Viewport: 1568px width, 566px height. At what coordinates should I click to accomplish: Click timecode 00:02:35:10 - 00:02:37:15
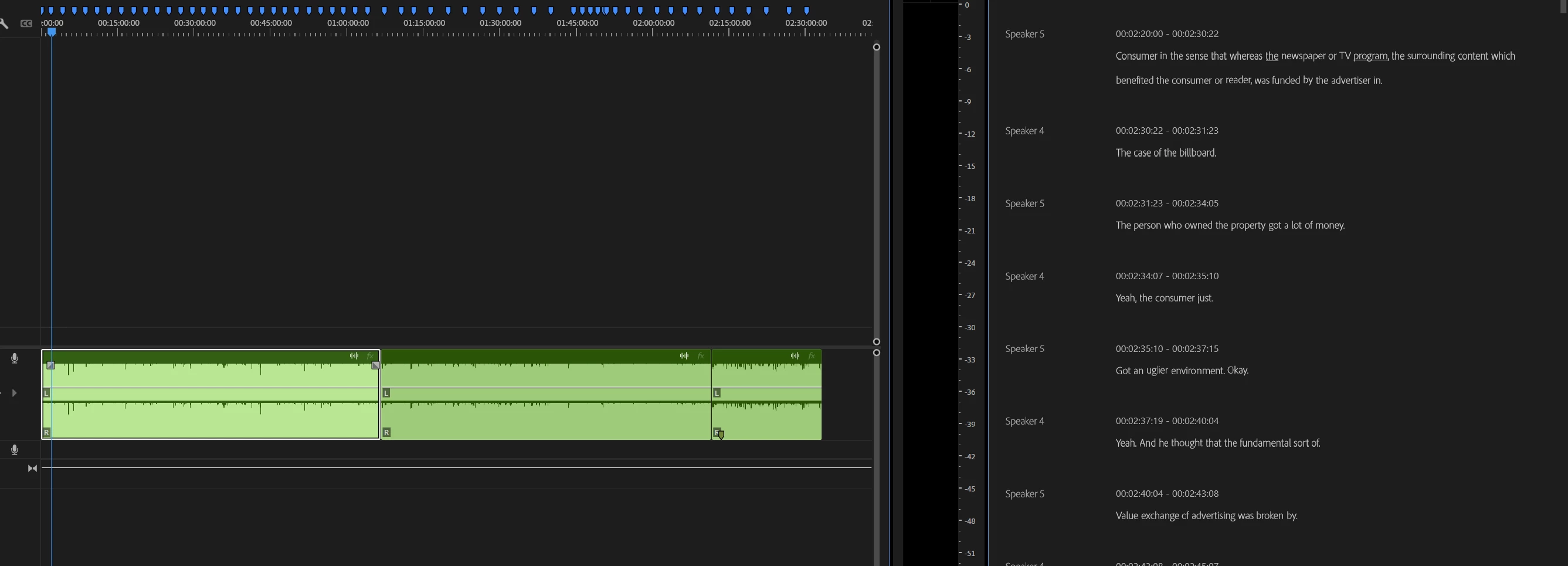point(1167,349)
